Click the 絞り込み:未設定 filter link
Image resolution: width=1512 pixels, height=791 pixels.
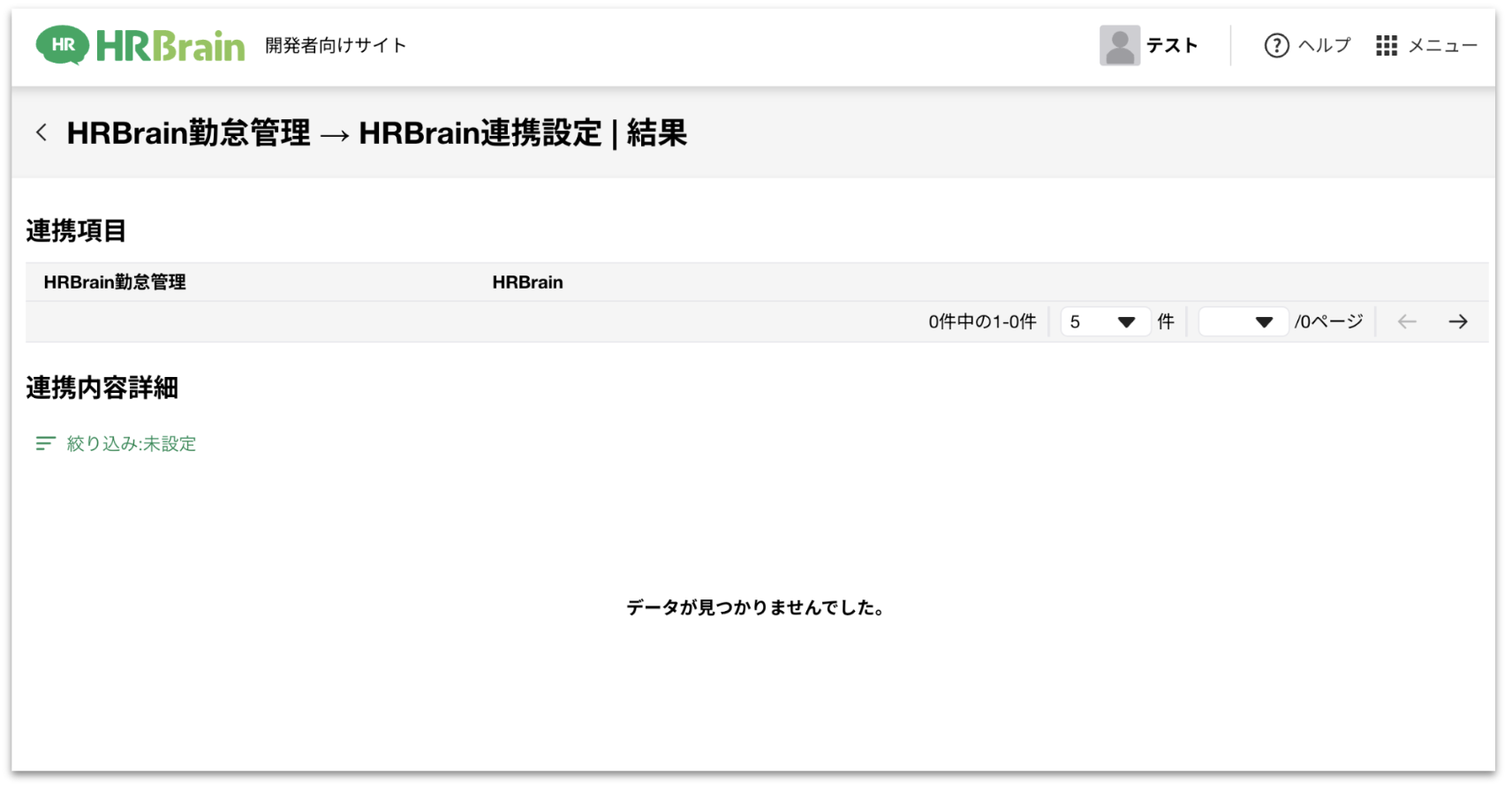point(132,444)
